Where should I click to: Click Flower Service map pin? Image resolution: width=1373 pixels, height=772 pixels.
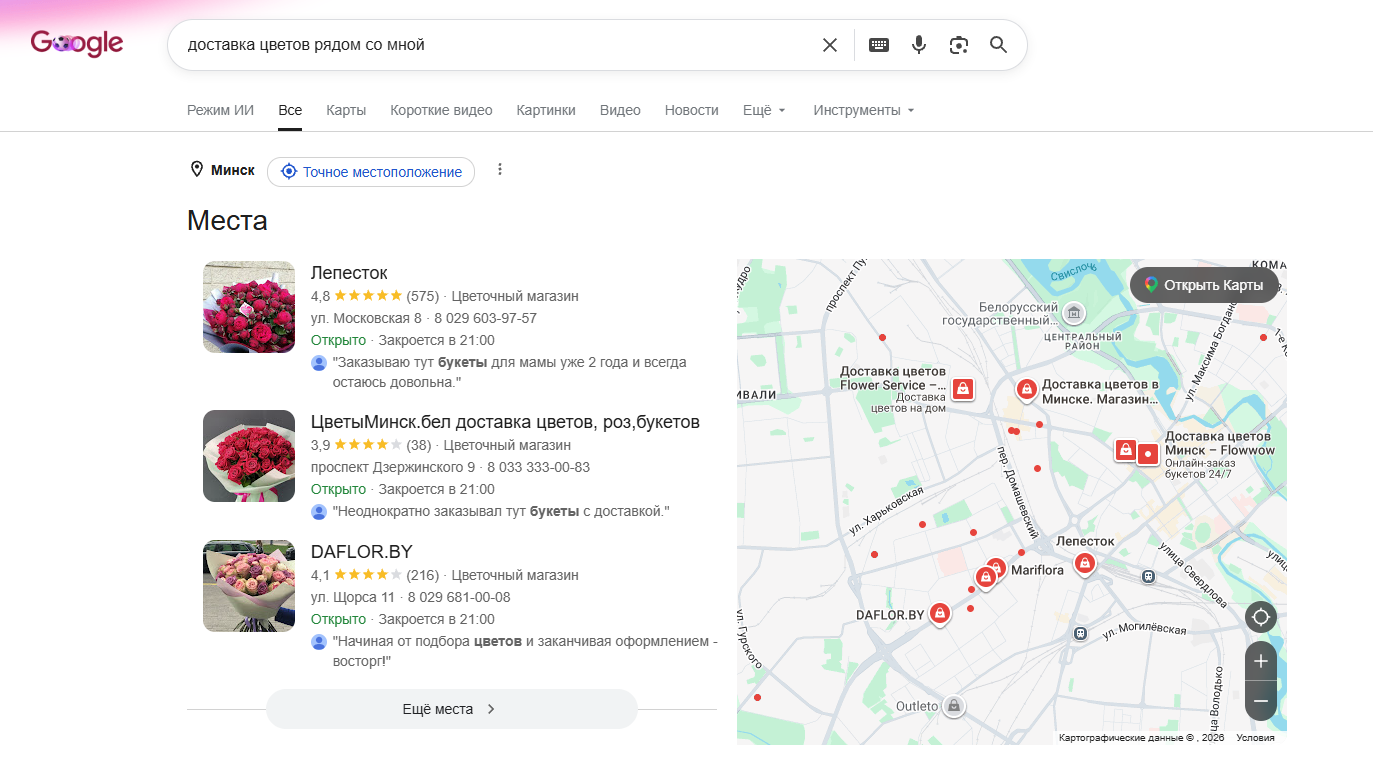(962, 389)
